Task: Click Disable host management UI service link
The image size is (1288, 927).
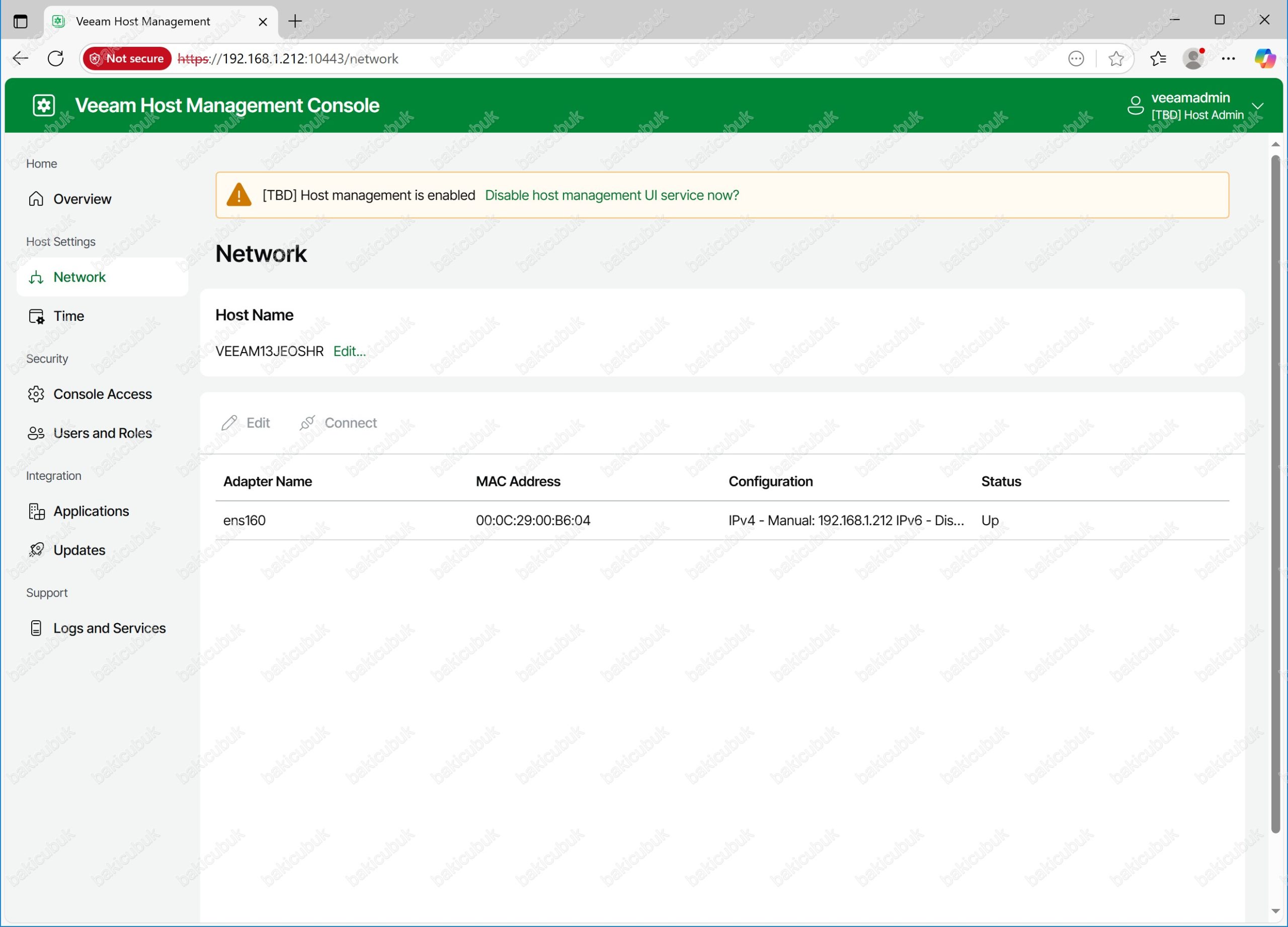Action: tap(612, 195)
